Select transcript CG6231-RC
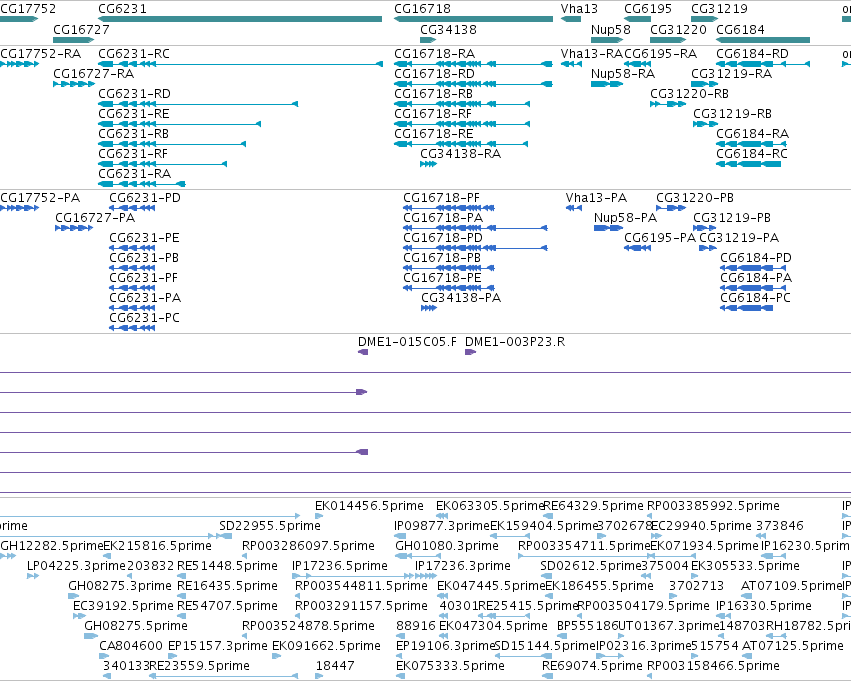The image size is (851, 681). (x=134, y=54)
